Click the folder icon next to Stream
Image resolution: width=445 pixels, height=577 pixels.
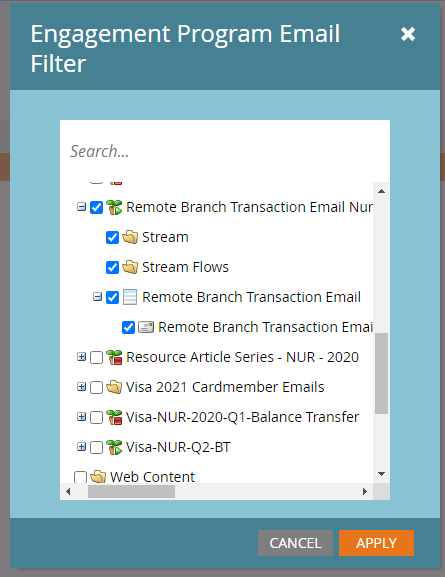coord(130,237)
